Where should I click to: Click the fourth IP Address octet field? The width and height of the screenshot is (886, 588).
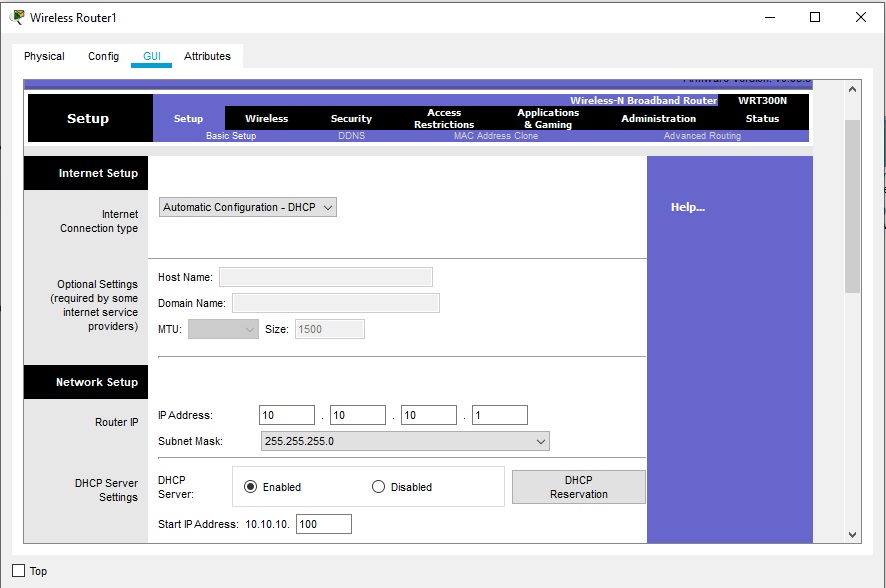[500, 415]
